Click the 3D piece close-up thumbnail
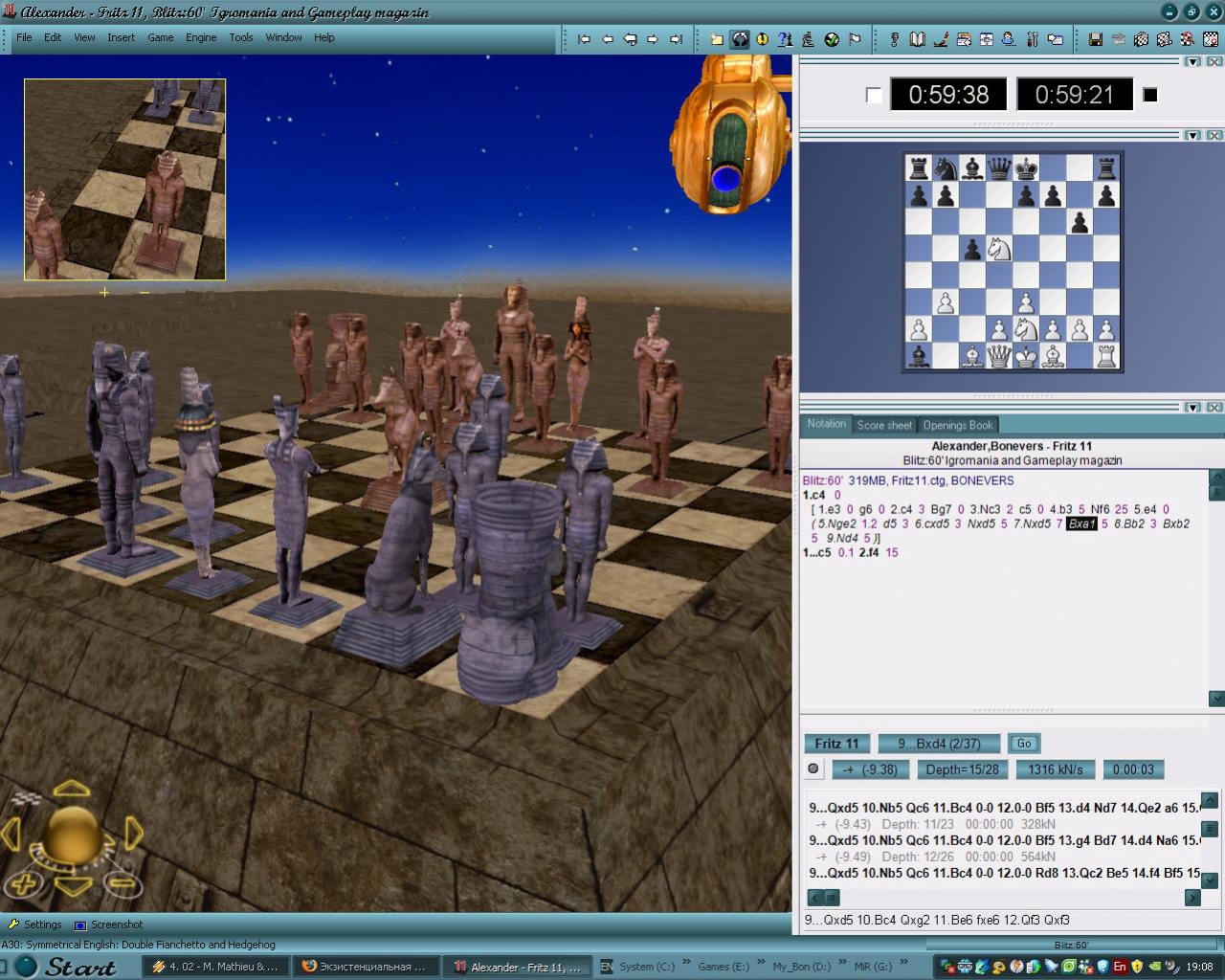 [x=124, y=179]
